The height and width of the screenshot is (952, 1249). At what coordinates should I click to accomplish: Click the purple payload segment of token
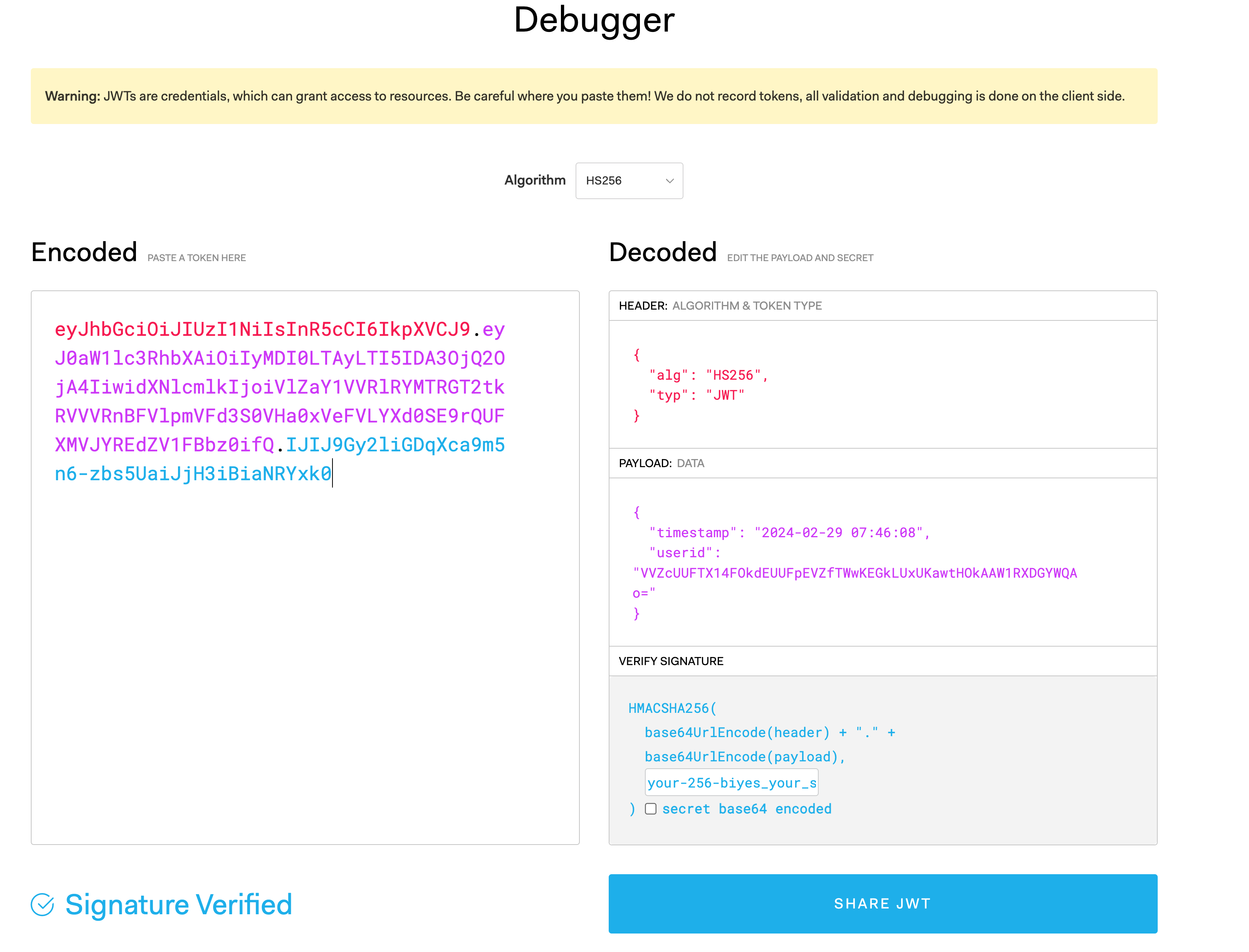[x=279, y=387]
